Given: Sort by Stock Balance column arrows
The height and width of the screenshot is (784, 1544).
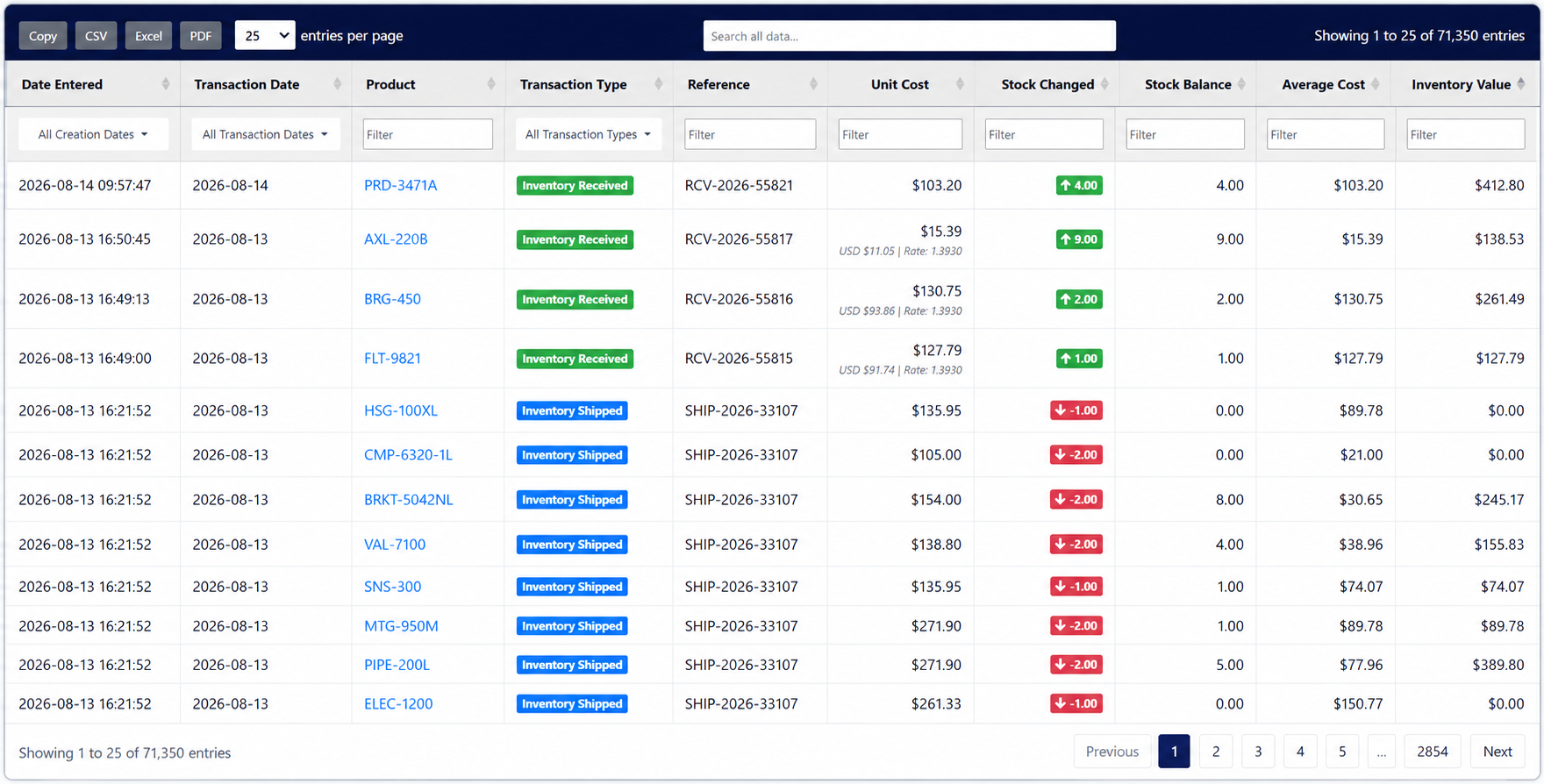Looking at the screenshot, I should pos(1241,84).
